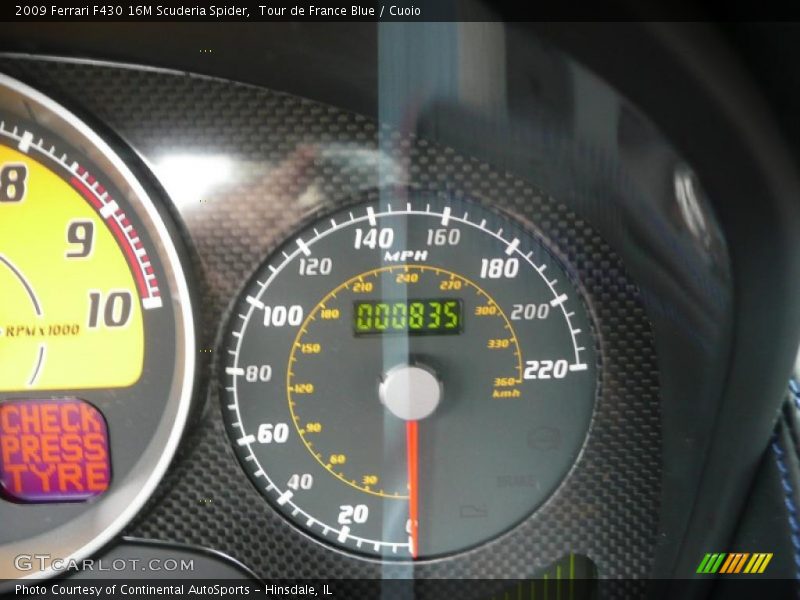Click the white 100 mph marking
800x600 pixels.
click(x=283, y=316)
